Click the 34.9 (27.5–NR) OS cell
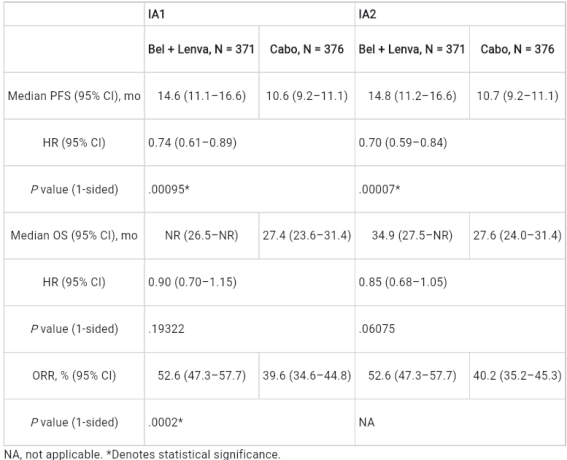 coord(412,235)
